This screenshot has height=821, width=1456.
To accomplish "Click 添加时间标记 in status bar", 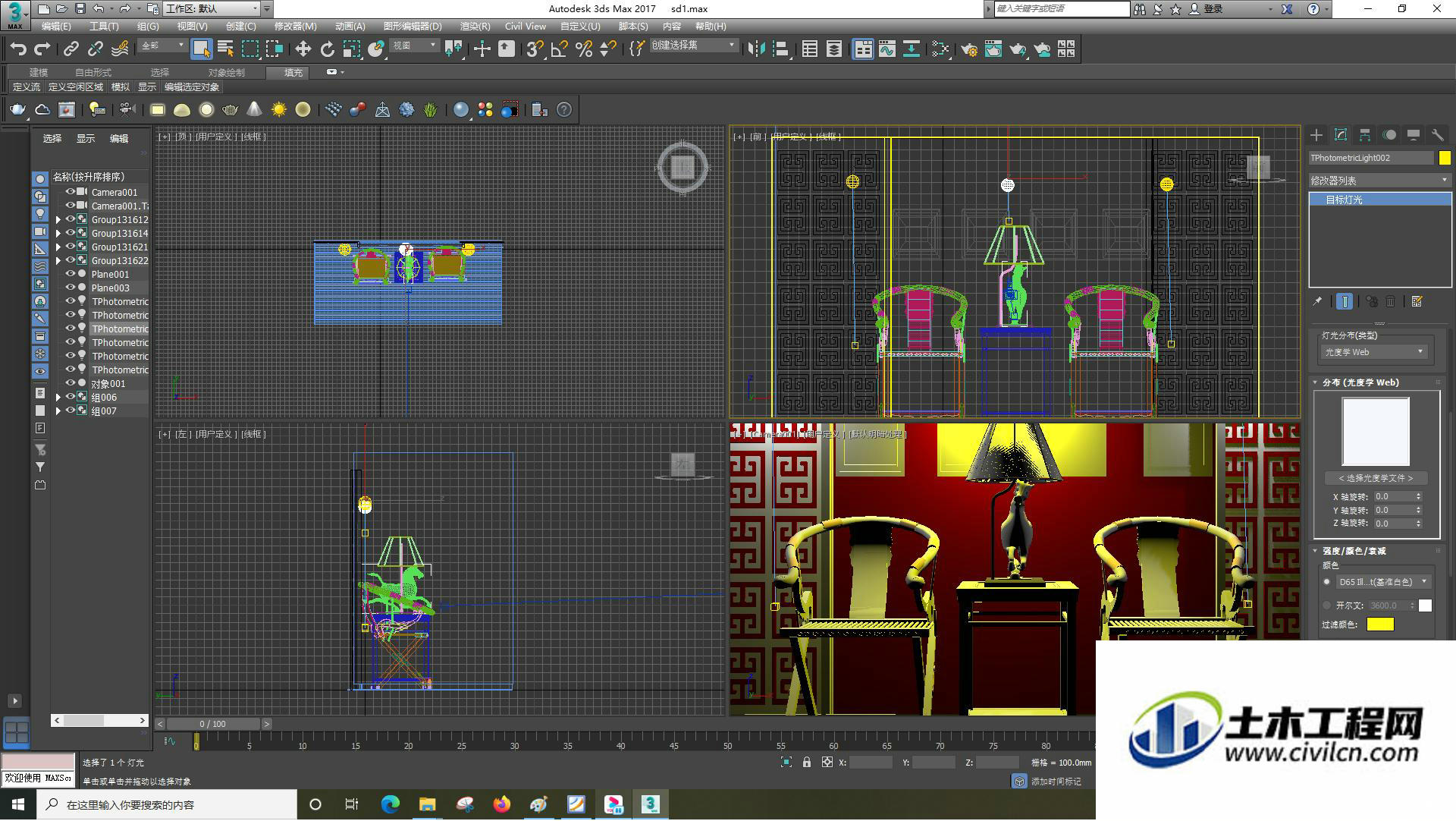I will pos(1056,782).
